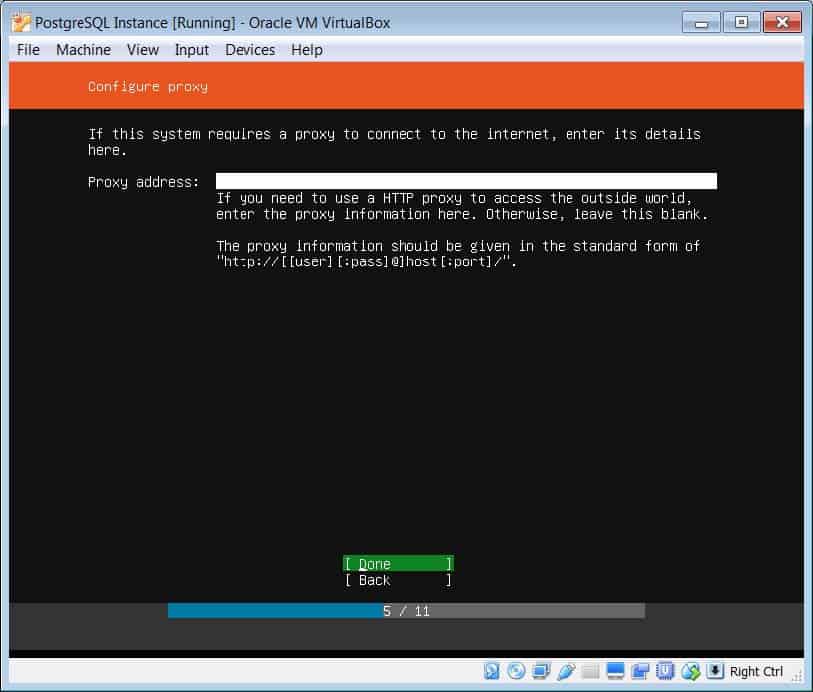Click the optical drive status icon
This screenshot has width=813, height=692.
point(516,671)
